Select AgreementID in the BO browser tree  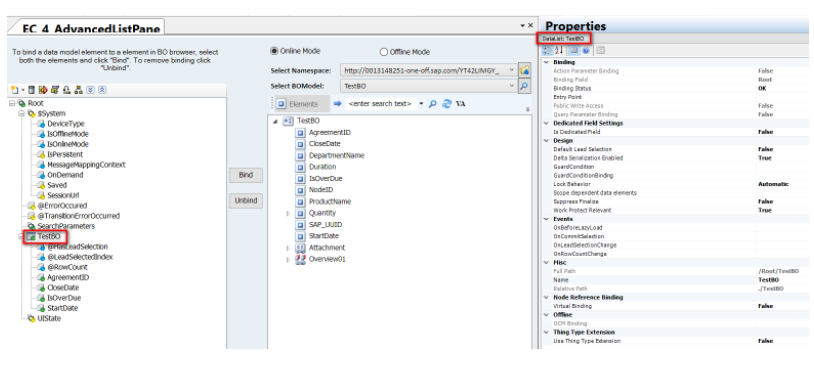tap(330, 133)
